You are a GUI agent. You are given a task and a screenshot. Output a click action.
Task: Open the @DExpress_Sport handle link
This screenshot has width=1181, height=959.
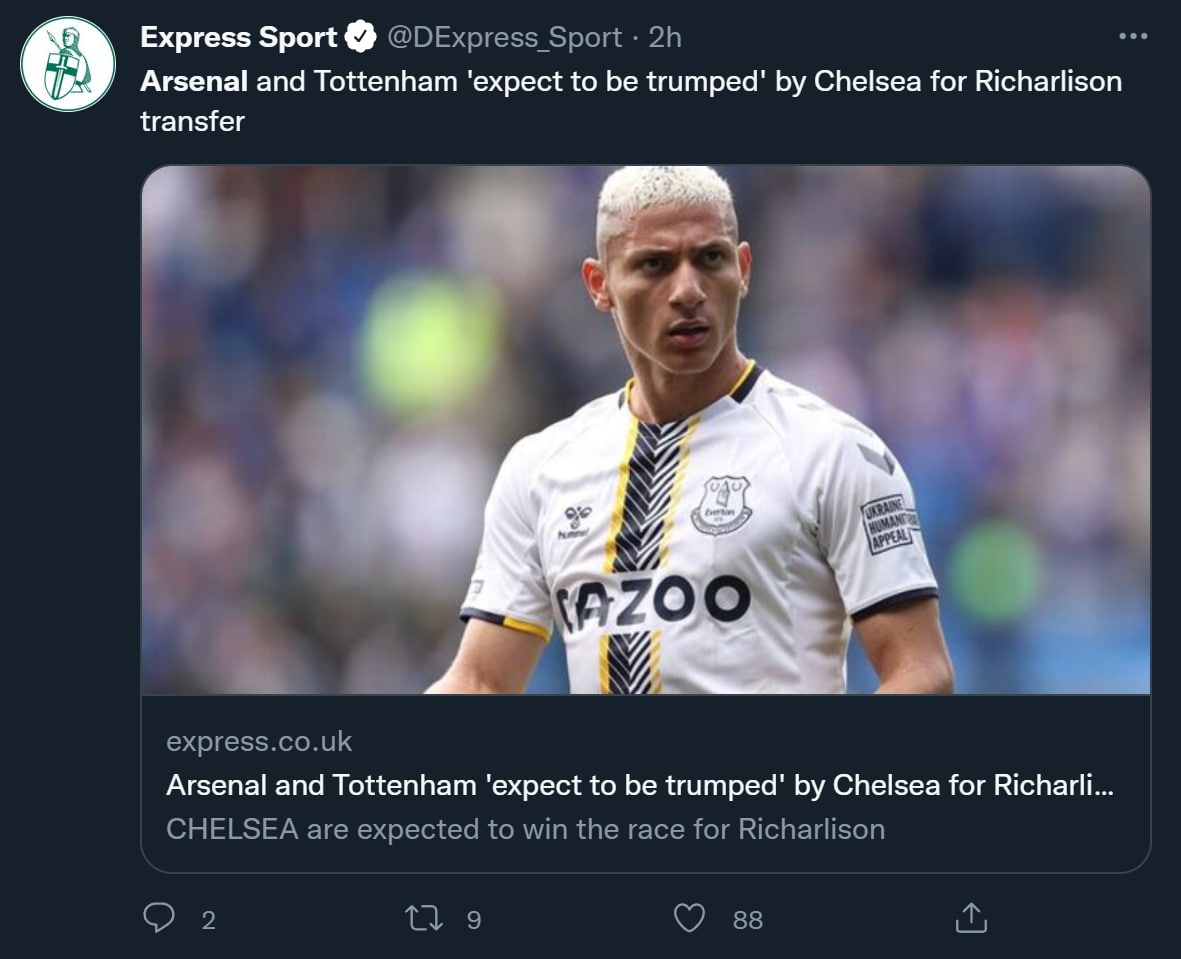pos(504,38)
